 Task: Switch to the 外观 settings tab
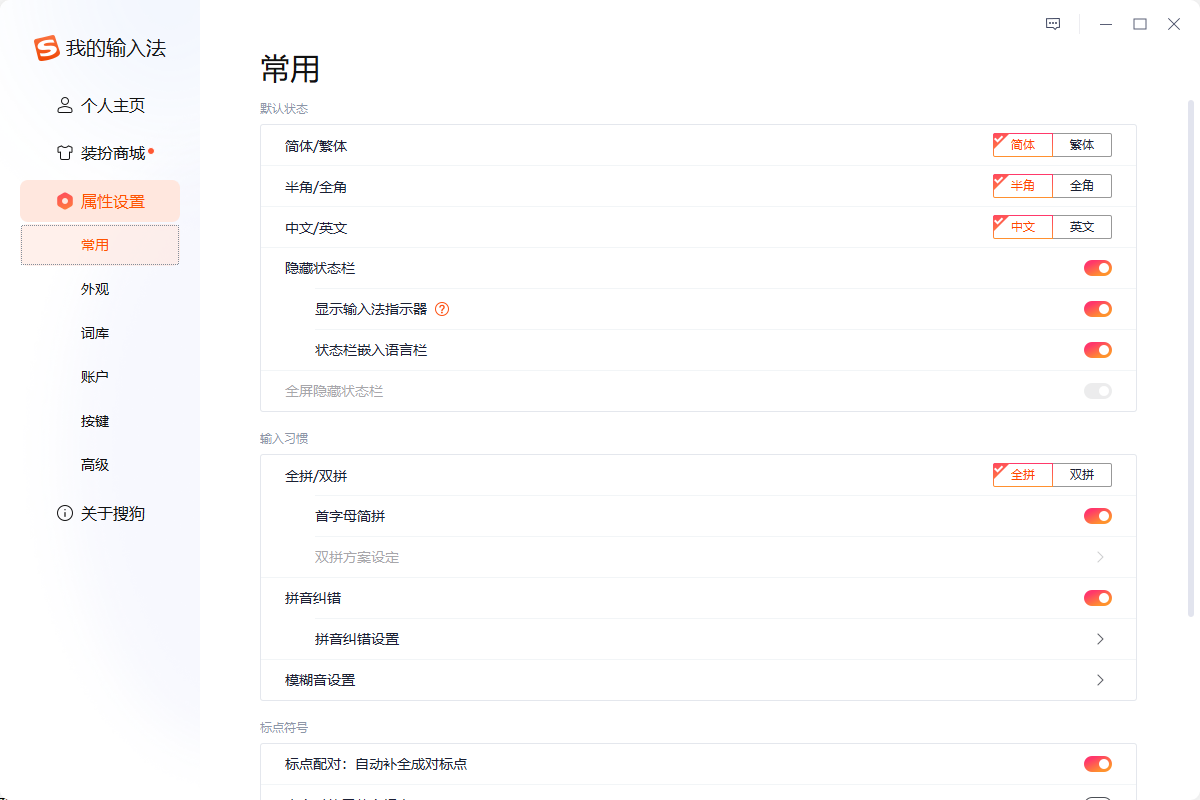click(95, 289)
